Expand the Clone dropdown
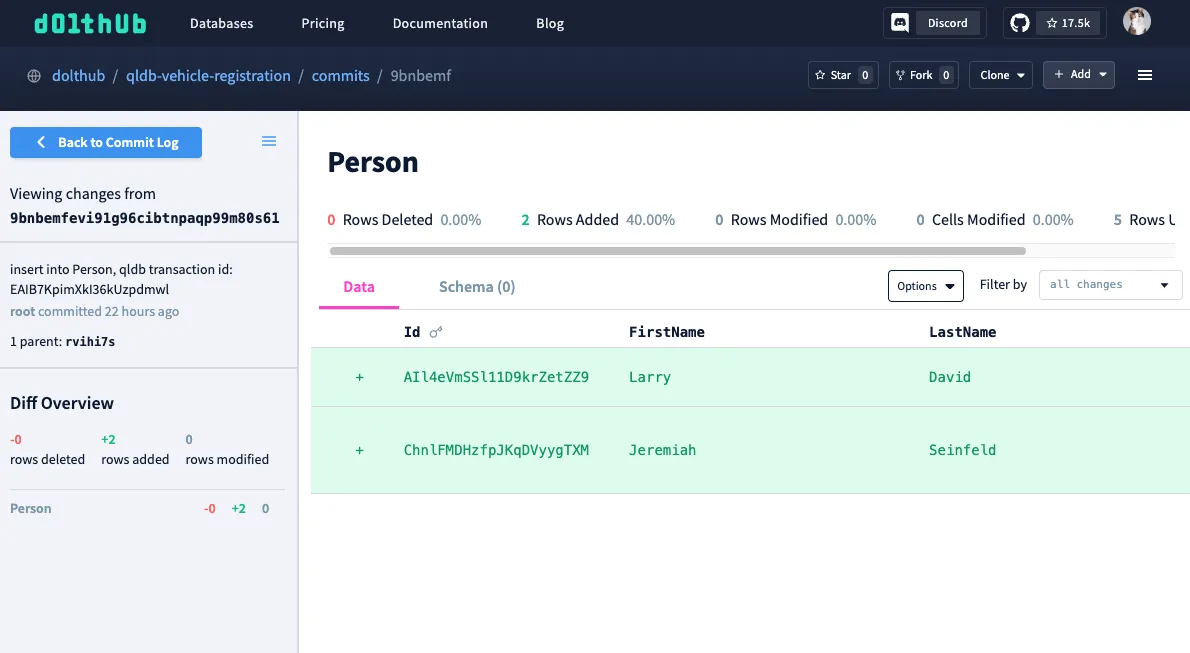Viewport: 1190px width, 653px height. pos(1001,75)
